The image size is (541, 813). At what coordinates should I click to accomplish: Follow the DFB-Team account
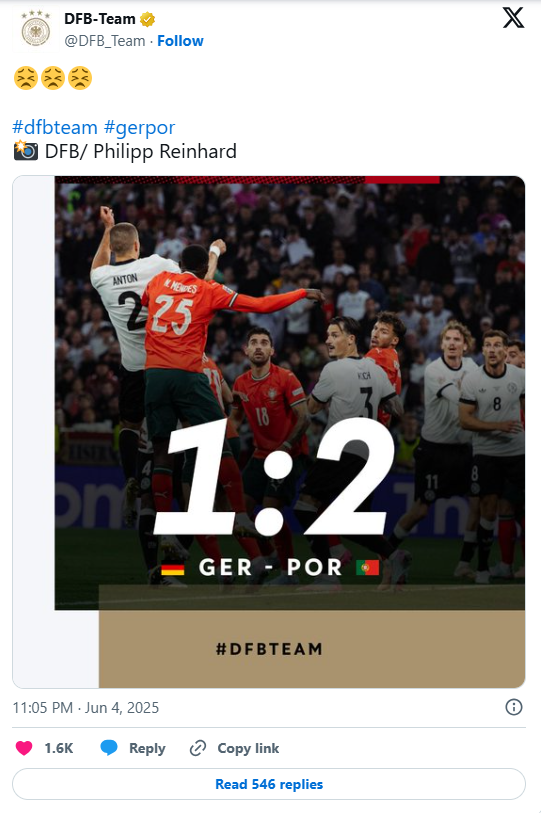(x=180, y=41)
